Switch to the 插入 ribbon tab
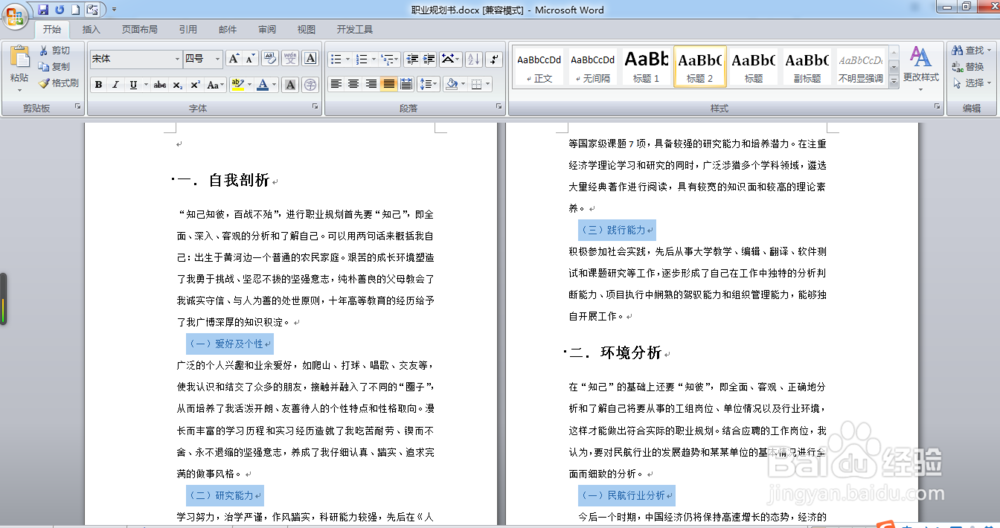This screenshot has width=1000, height=528. point(91,29)
